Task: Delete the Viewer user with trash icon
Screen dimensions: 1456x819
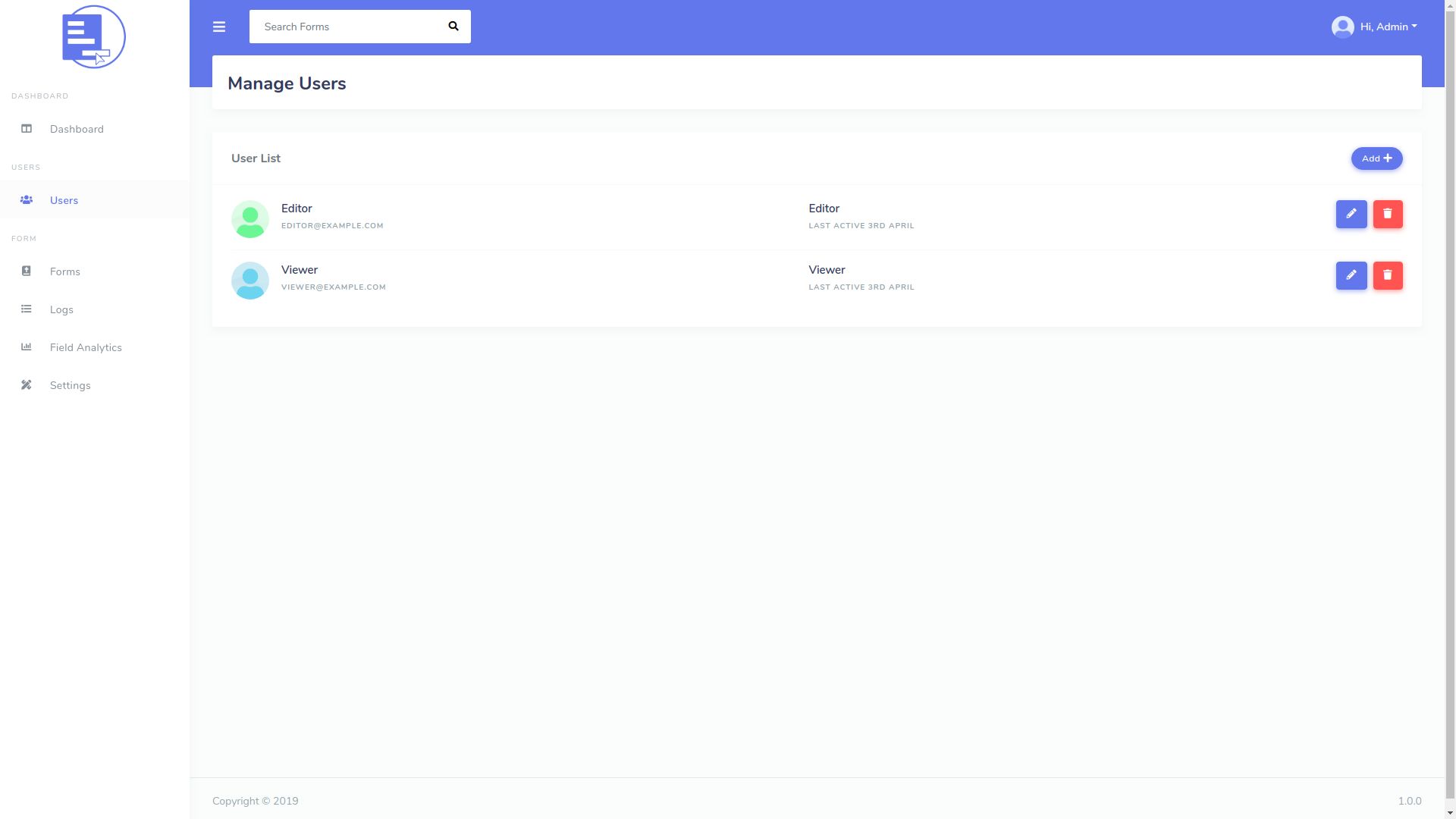Action: (x=1388, y=276)
